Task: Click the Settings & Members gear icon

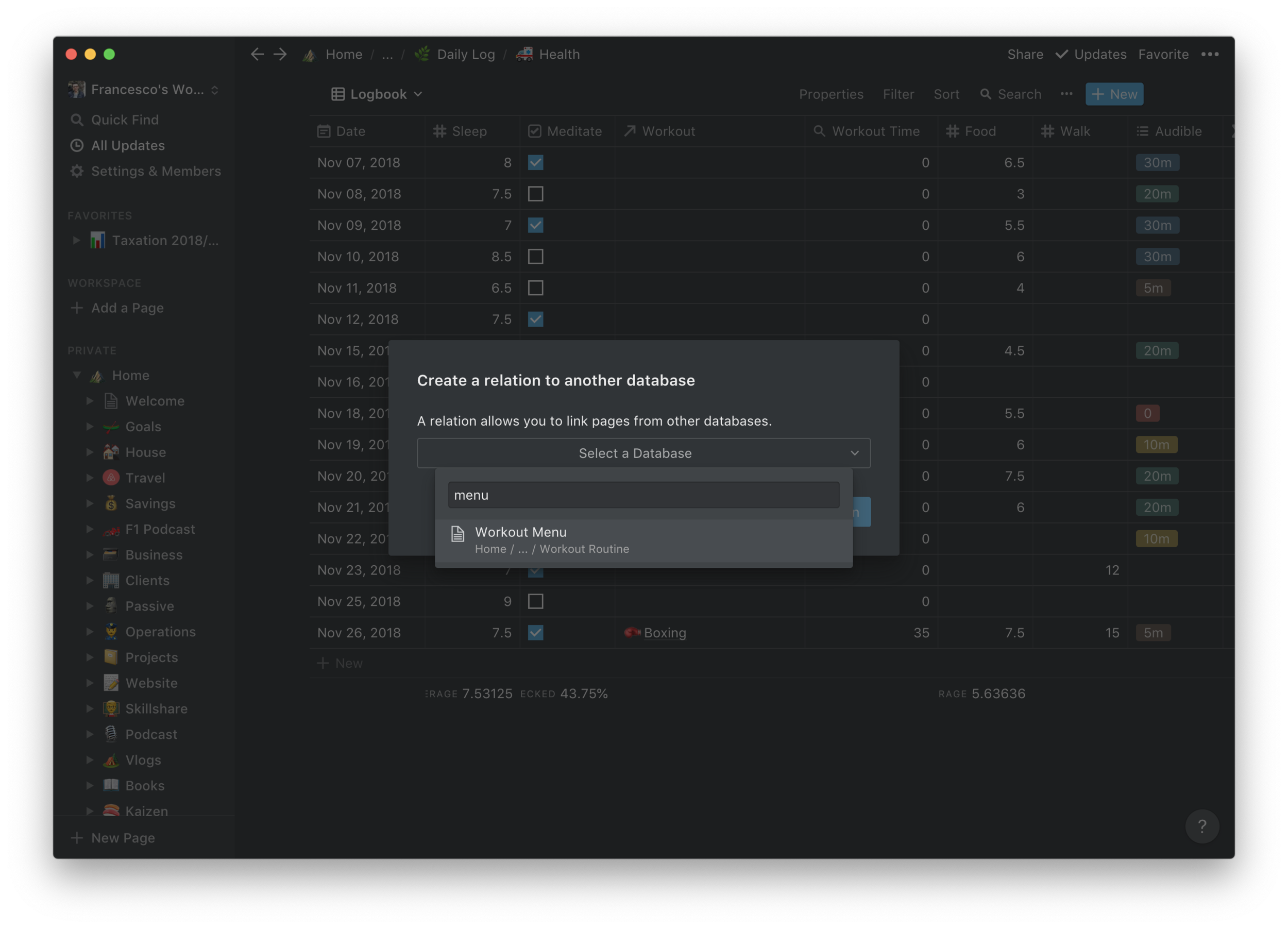Action: [x=77, y=171]
